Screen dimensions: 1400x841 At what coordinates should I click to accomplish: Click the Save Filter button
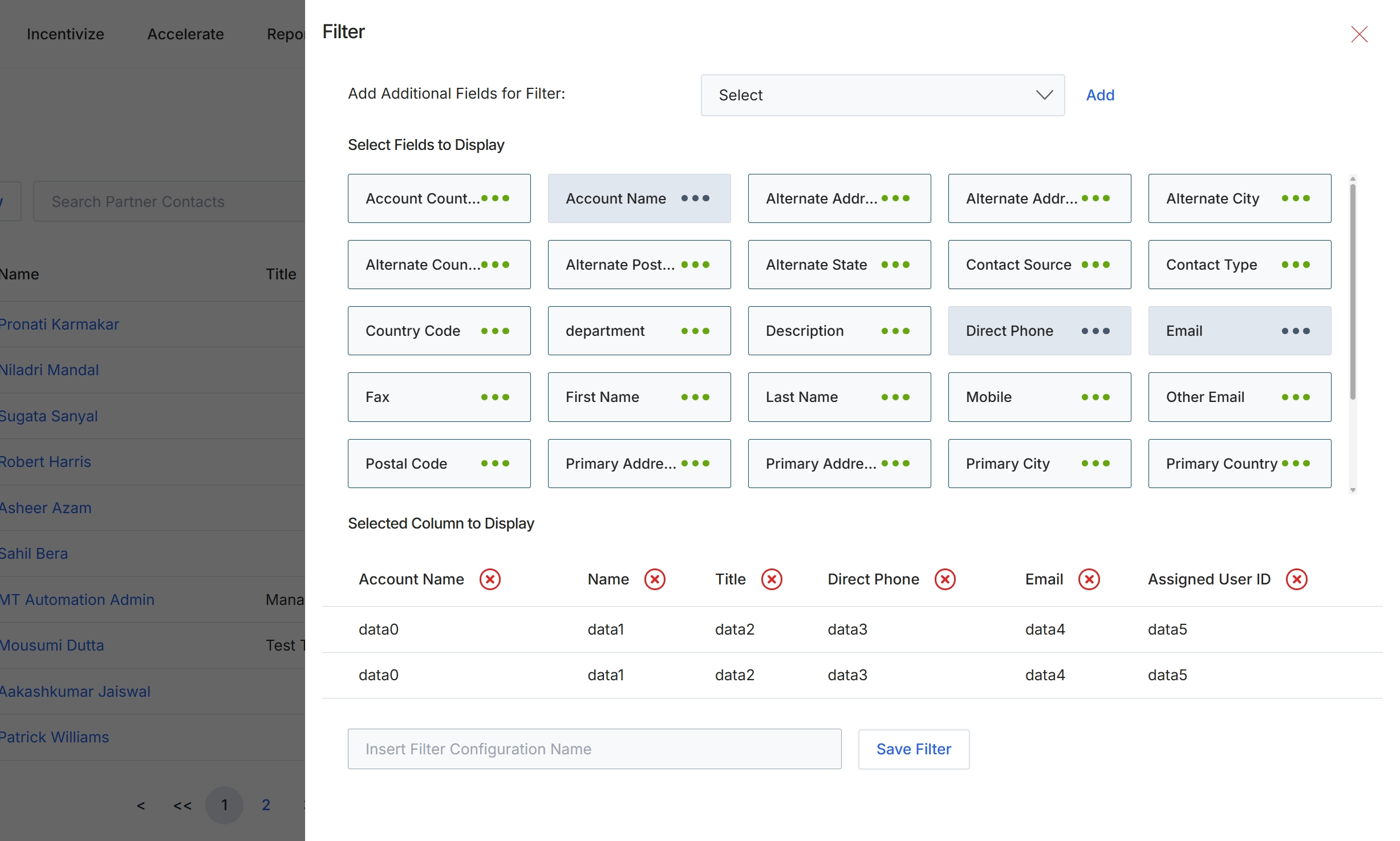[914, 749]
